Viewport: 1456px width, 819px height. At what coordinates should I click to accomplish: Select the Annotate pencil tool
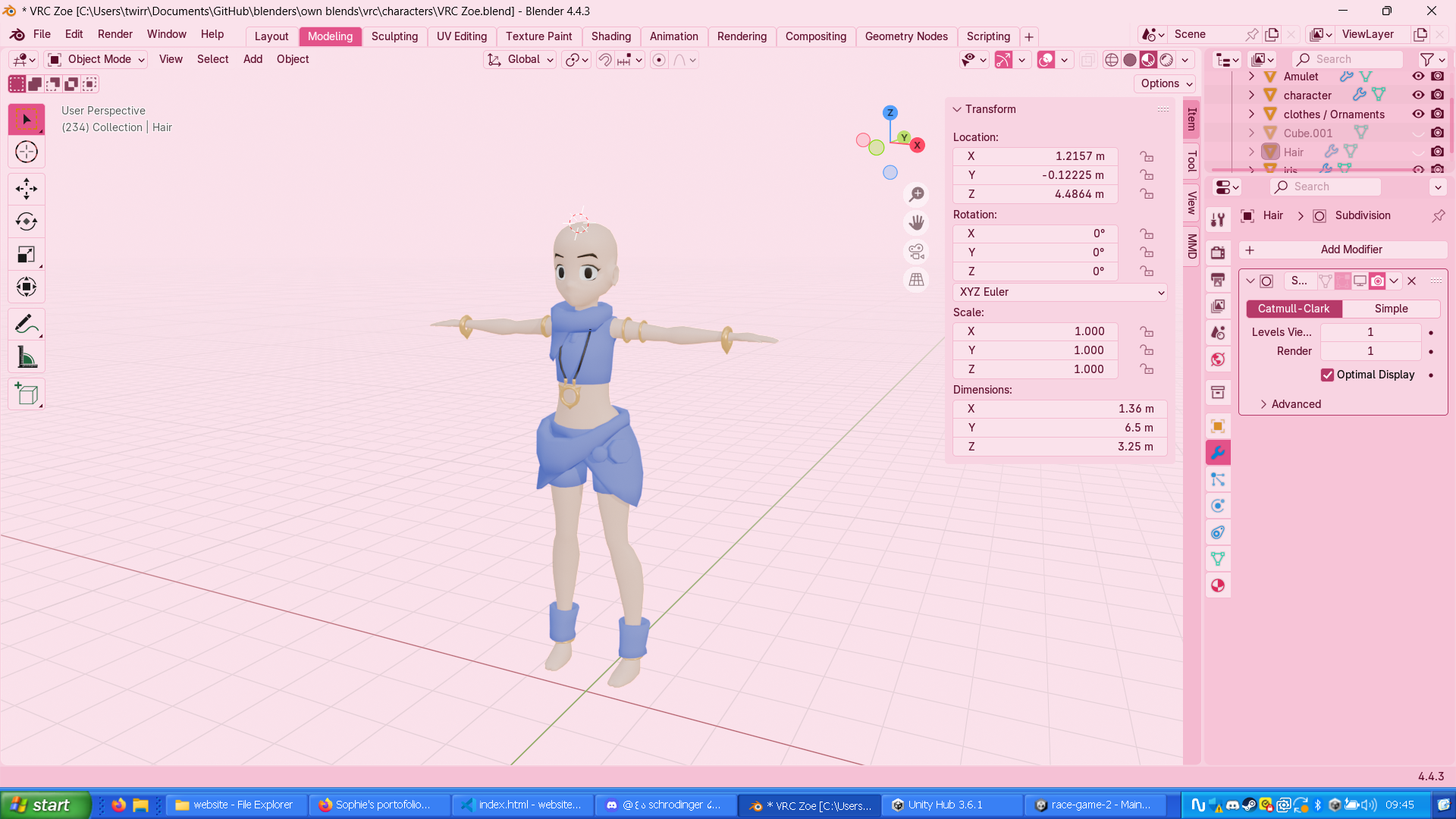[27, 325]
